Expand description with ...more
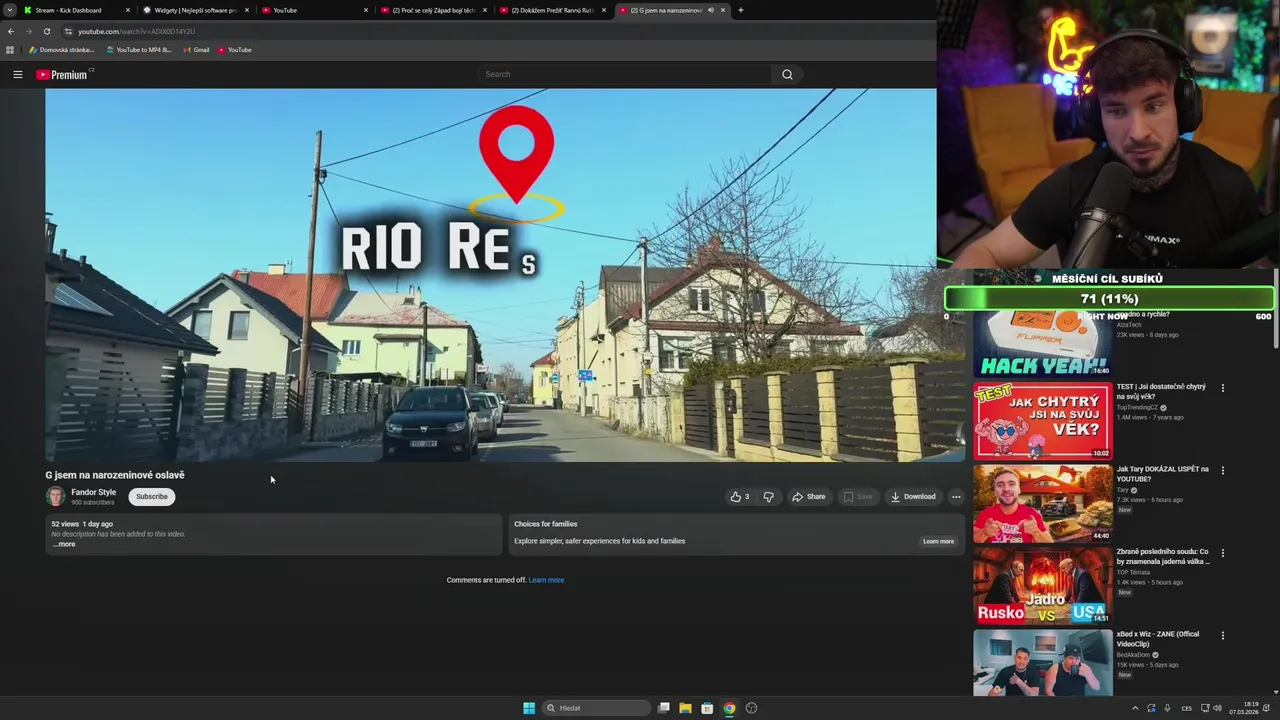Viewport: 1280px width, 720px height. coord(64,544)
